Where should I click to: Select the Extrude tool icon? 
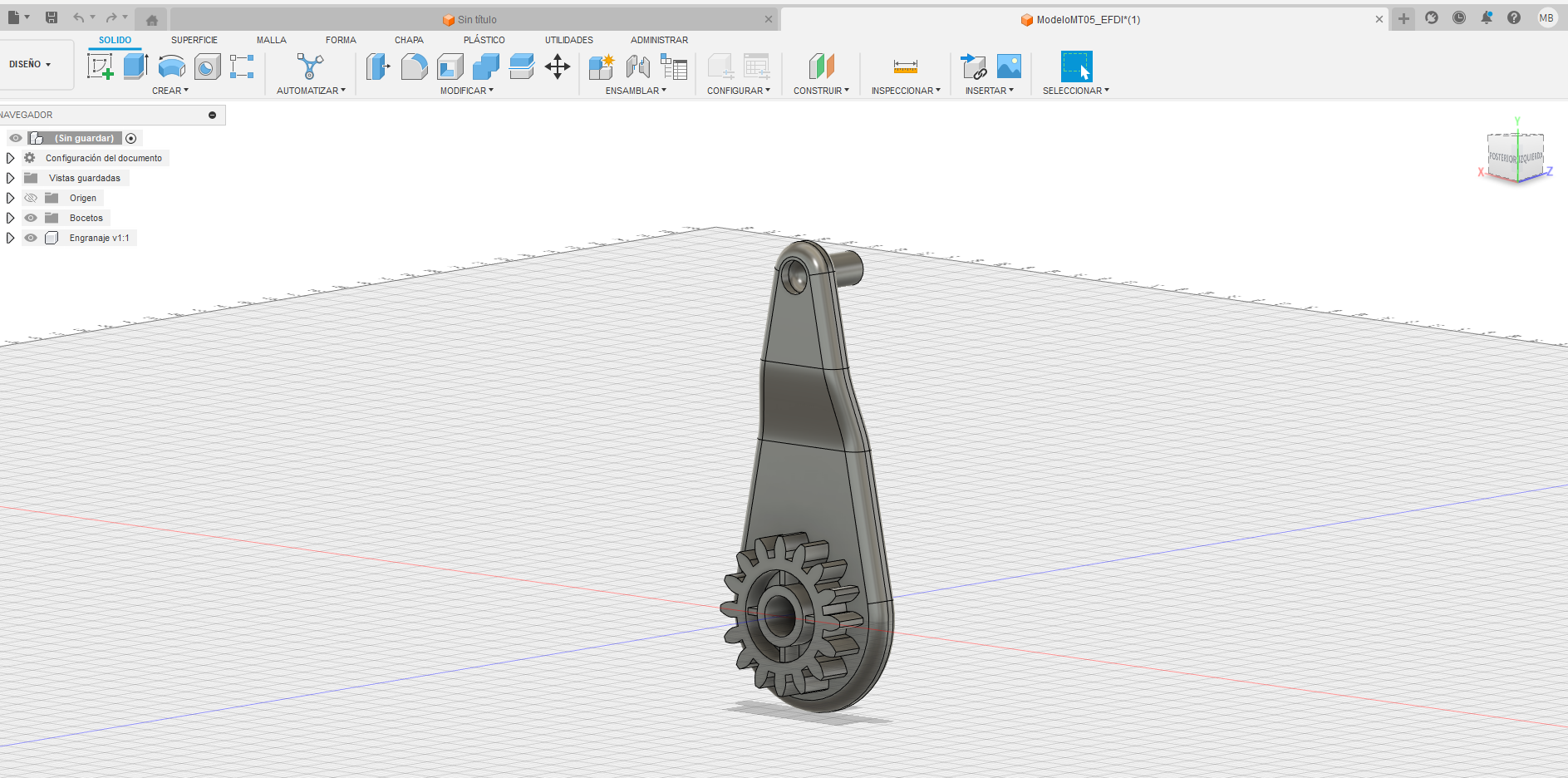point(135,66)
